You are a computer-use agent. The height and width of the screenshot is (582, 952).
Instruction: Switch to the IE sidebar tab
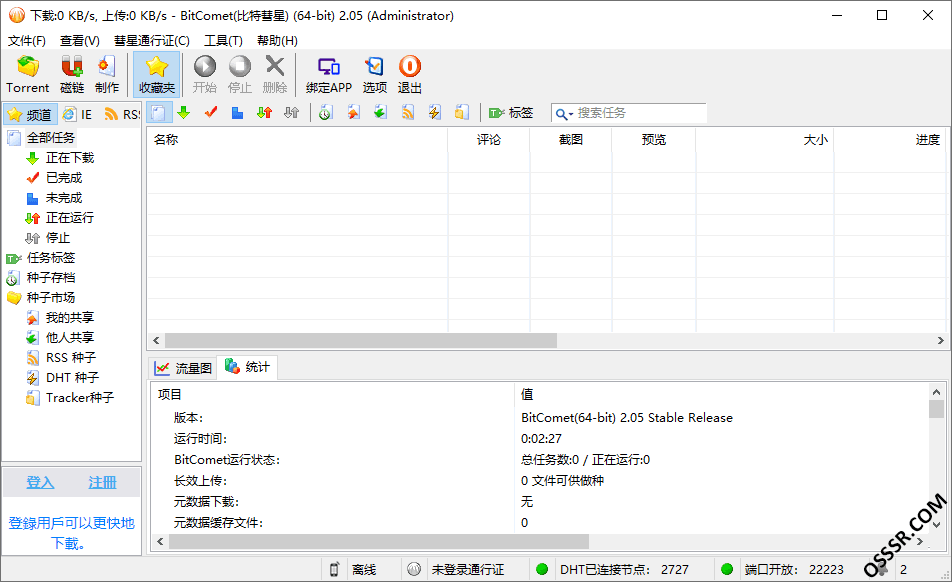pos(77,114)
